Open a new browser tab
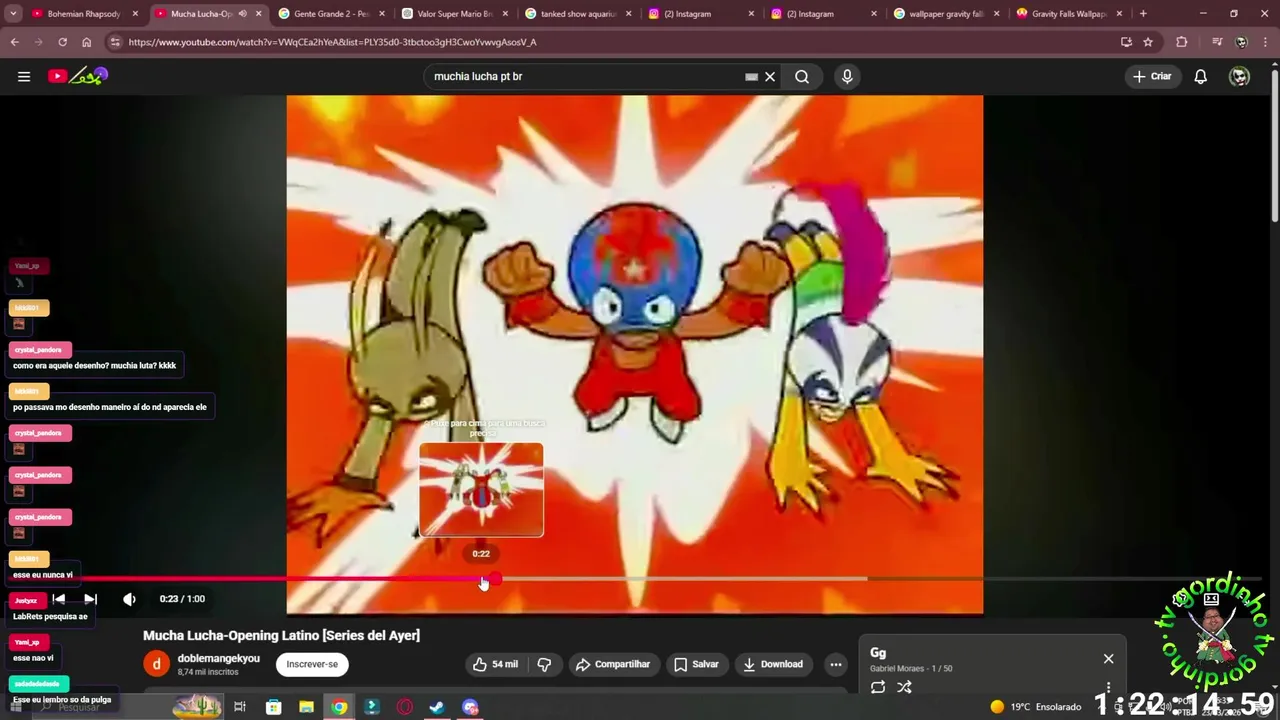This screenshot has height=720, width=1280. pos(1143,14)
